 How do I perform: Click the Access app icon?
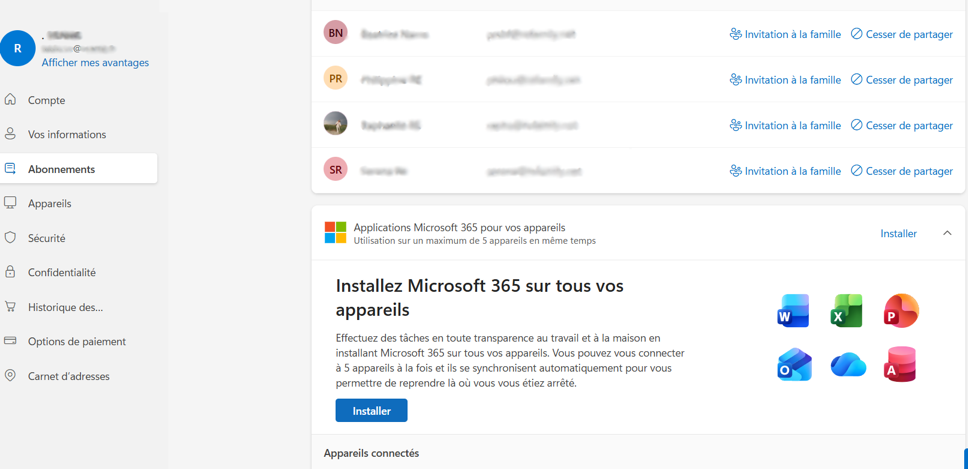(x=901, y=365)
